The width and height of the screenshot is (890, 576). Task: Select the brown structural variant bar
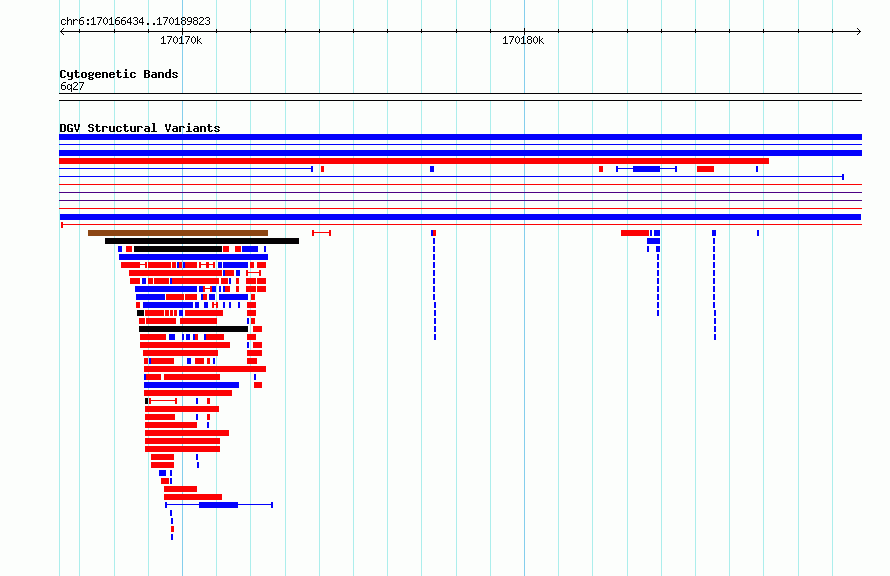point(178,233)
